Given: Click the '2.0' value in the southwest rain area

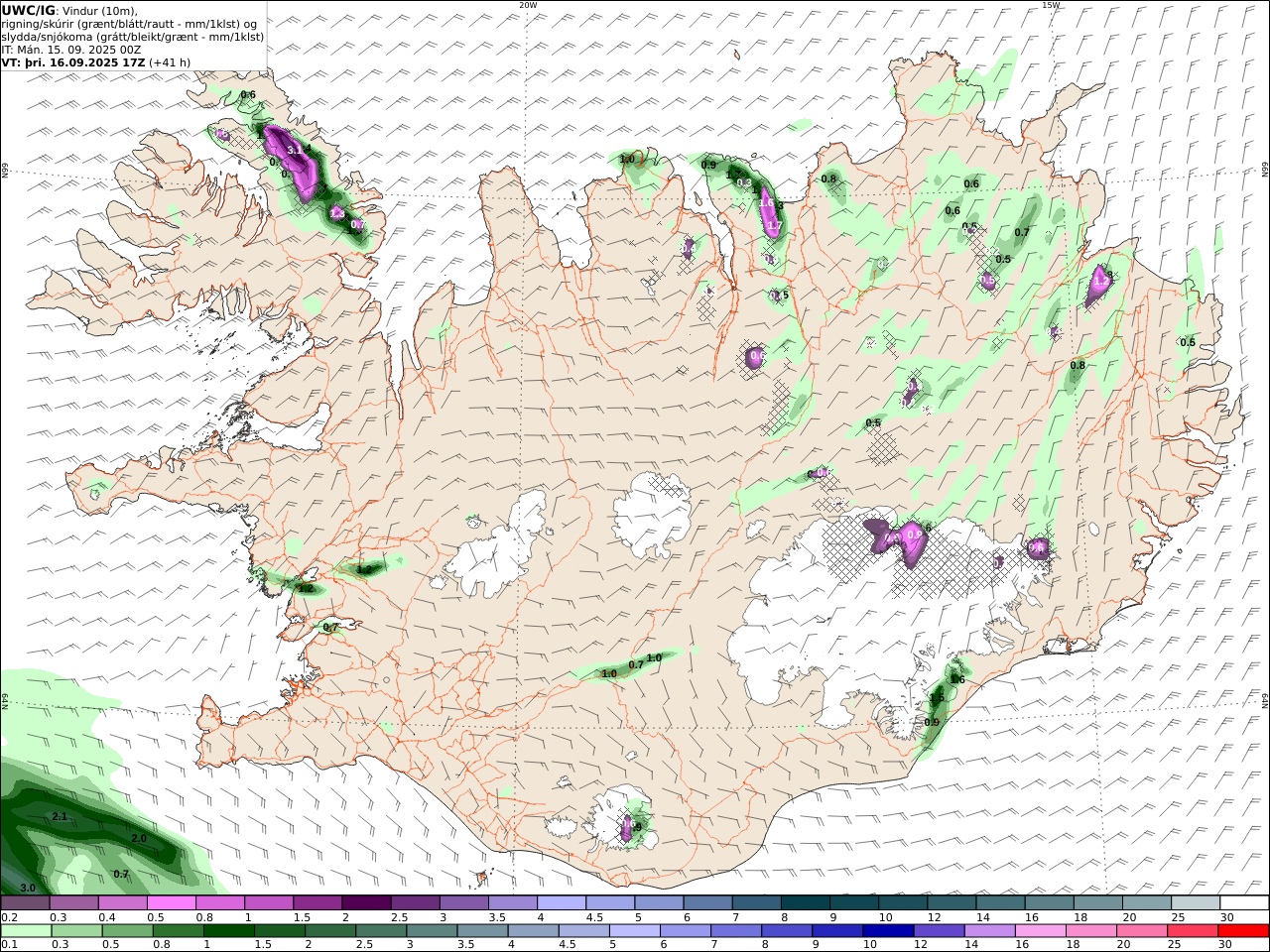Looking at the screenshot, I should click(139, 838).
